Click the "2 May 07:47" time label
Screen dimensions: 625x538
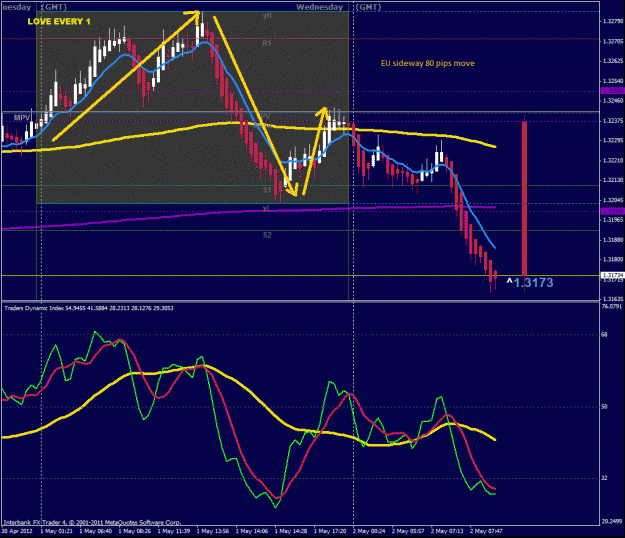point(487,531)
